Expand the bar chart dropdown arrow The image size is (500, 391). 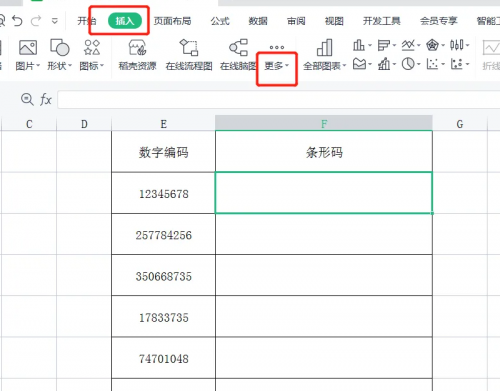point(394,45)
